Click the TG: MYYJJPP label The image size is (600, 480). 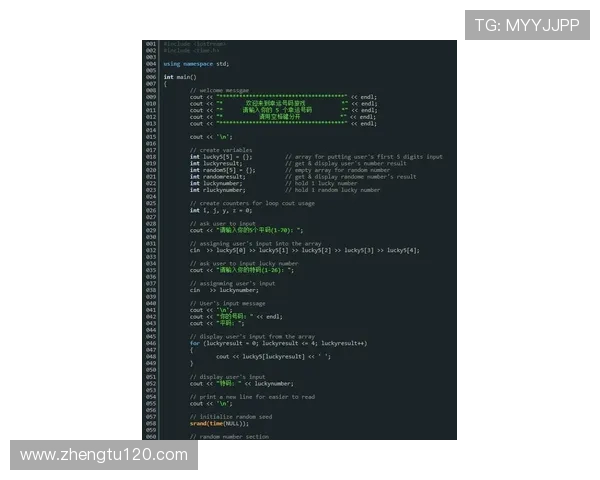[x=527, y=25]
